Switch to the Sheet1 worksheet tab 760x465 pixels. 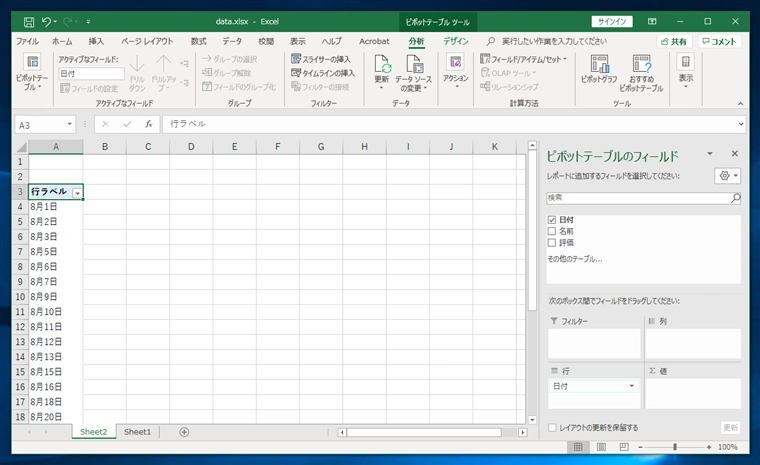click(137, 432)
